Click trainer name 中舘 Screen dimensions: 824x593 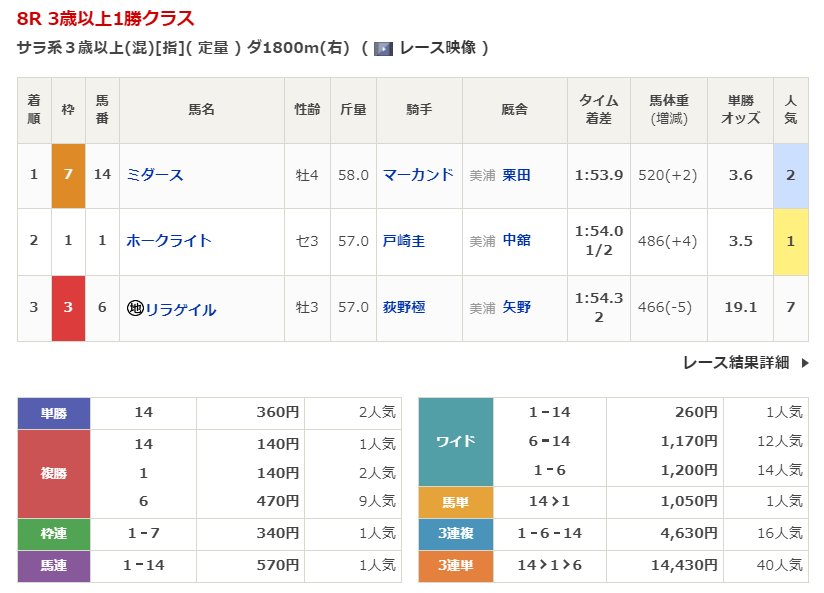516,241
